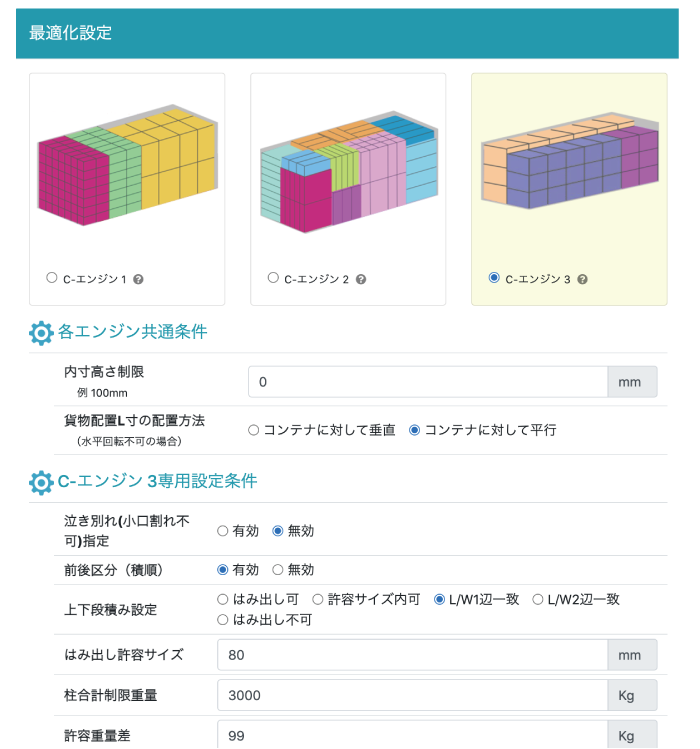
Task: Enable 泣き別れ指定 with 有効 radio
Action: pos(223,531)
